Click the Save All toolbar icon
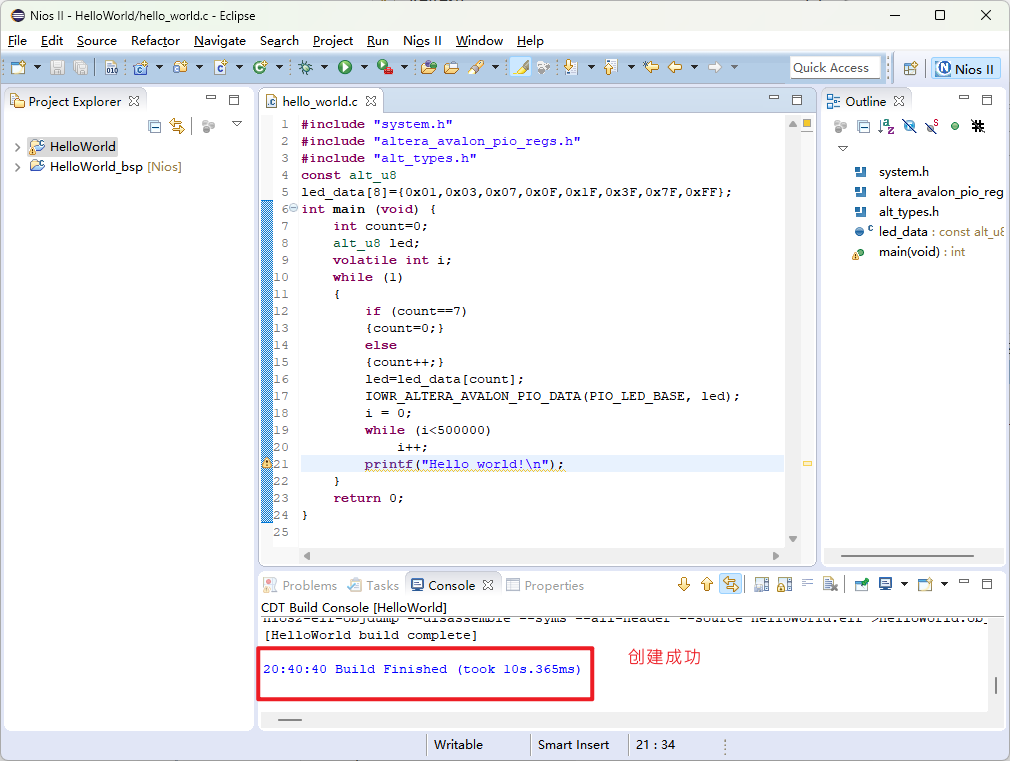 point(81,67)
